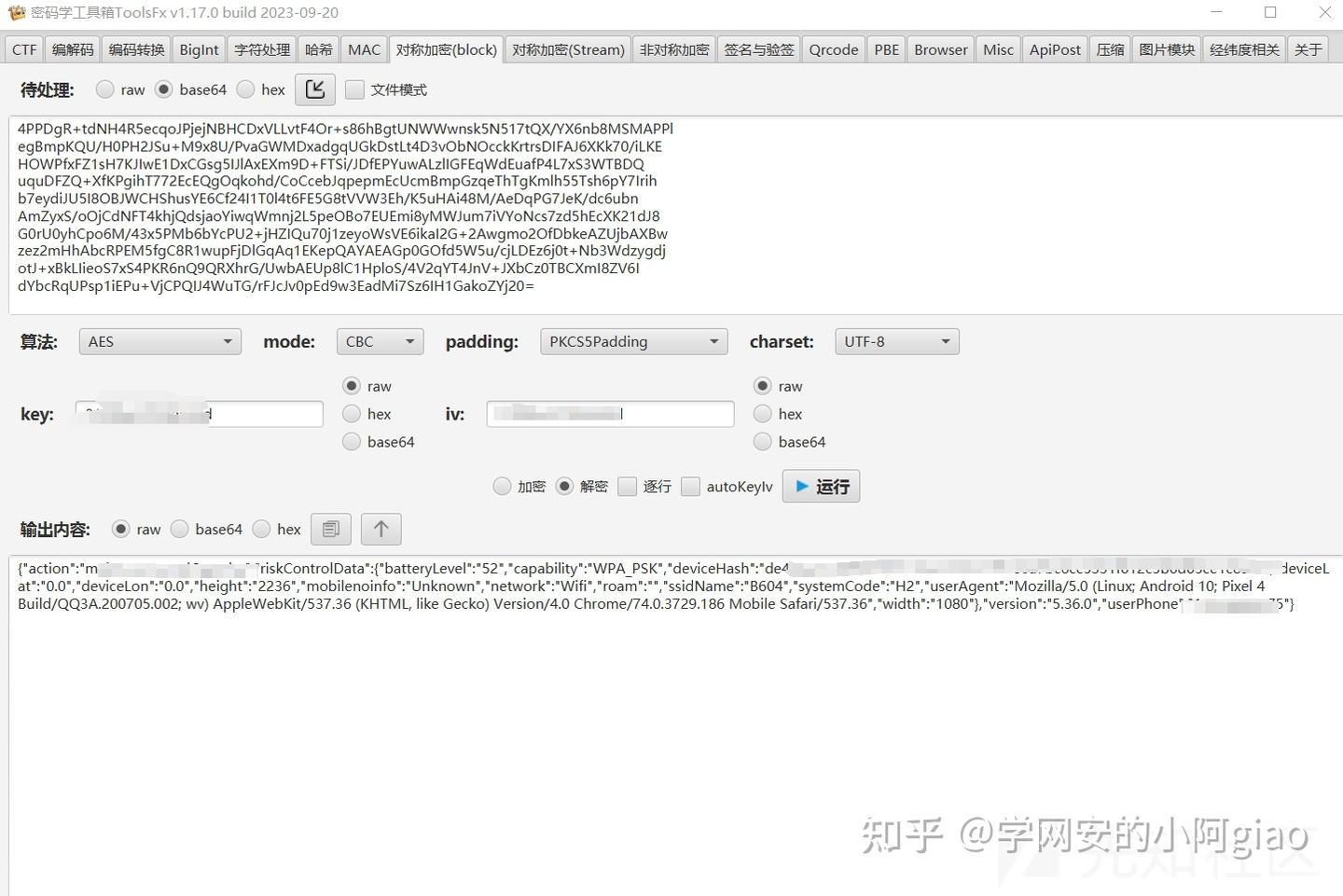Click the import-into-input arrow icon

click(x=314, y=89)
